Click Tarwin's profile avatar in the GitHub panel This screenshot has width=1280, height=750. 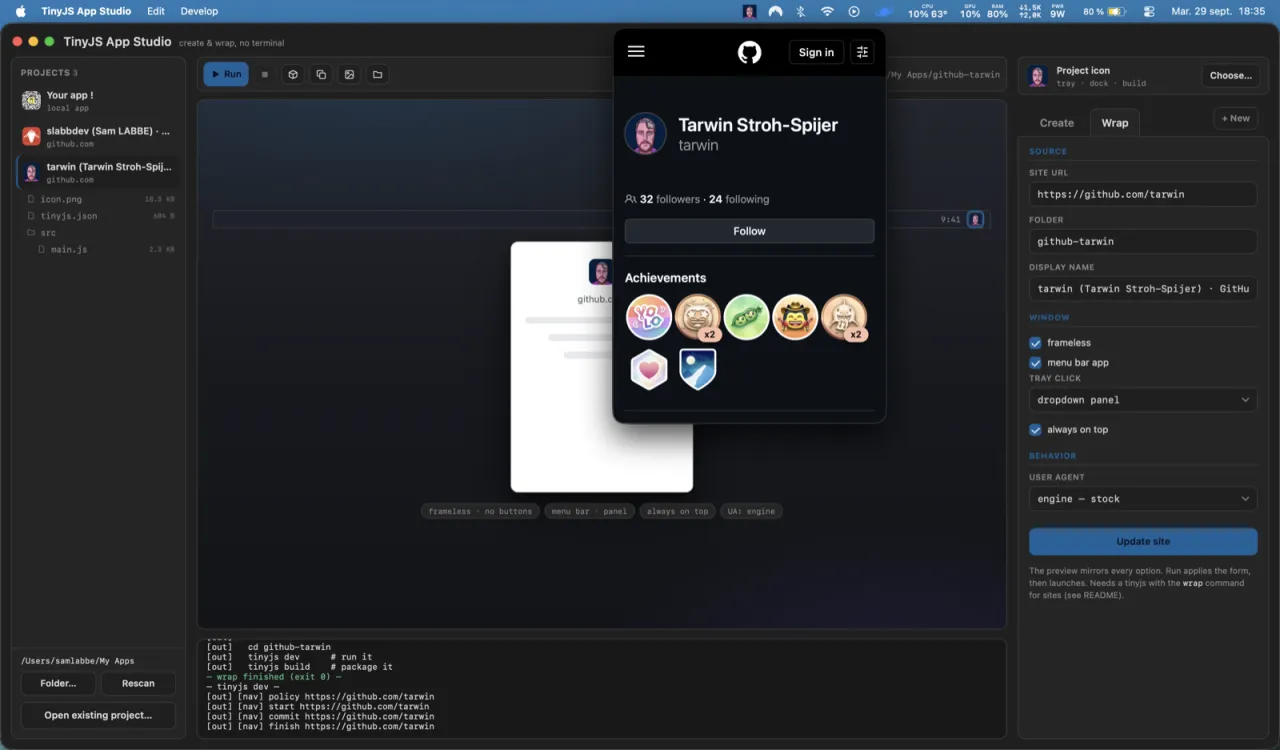point(645,133)
